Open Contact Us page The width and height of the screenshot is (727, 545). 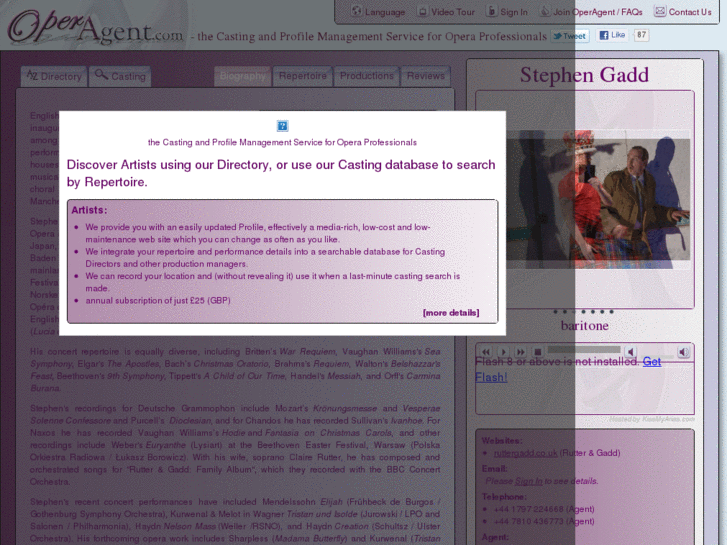click(690, 12)
